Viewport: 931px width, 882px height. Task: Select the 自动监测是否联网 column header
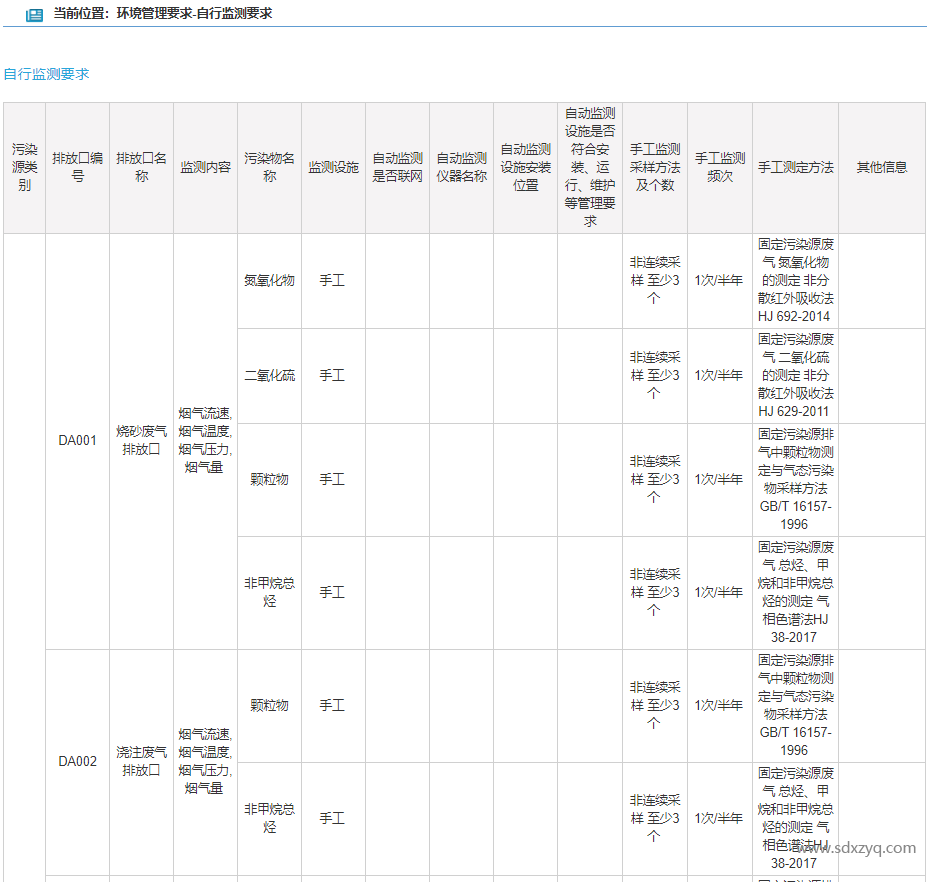click(x=397, y=167)
